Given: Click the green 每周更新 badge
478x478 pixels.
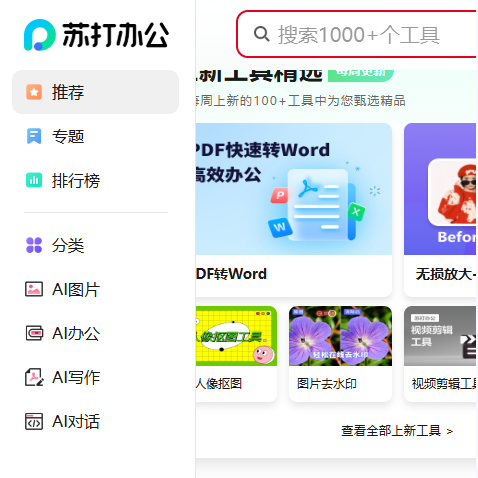Looking at the screenshot, I should (361, 75).
